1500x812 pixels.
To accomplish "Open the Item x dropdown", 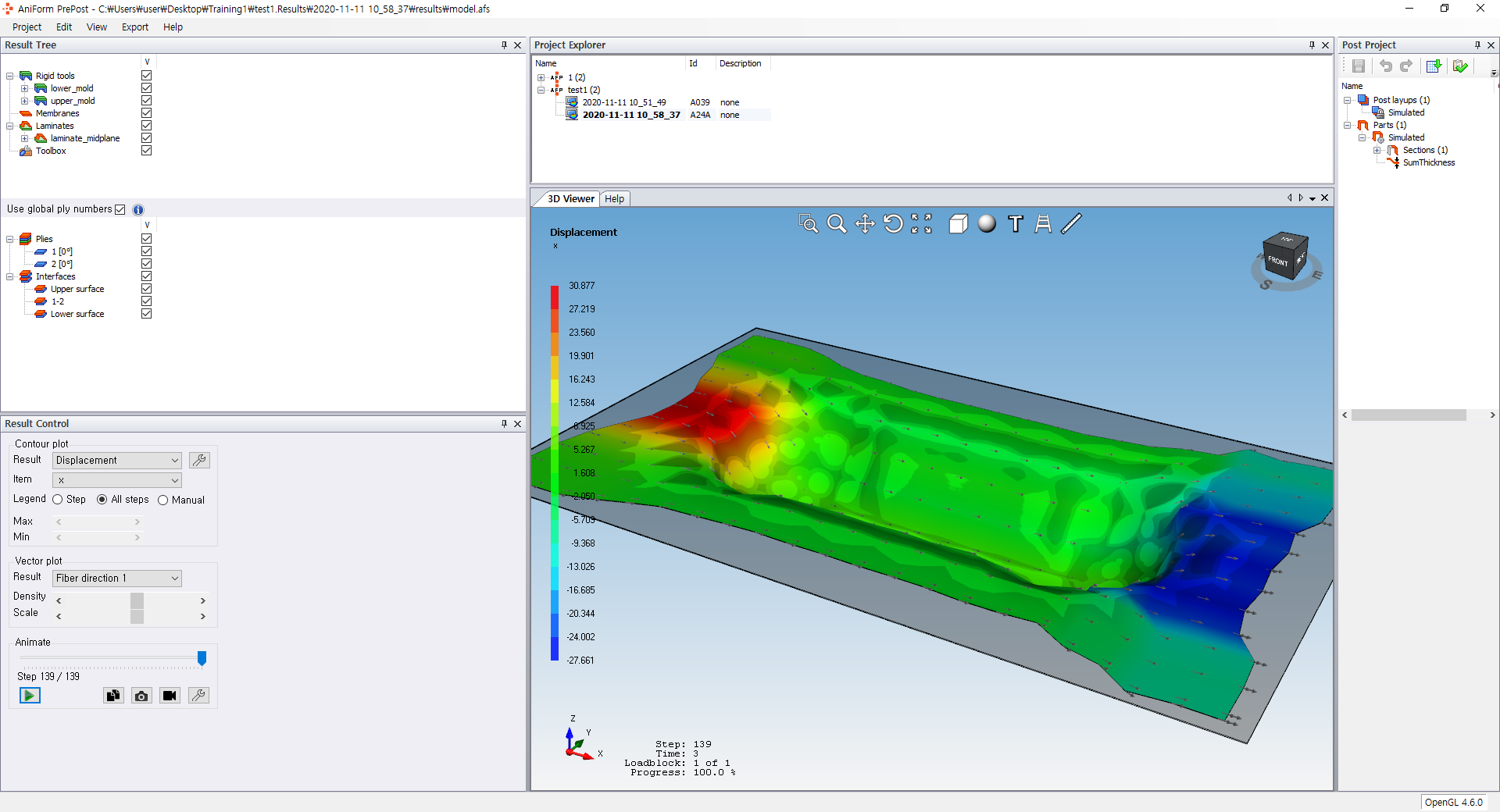I will click(117, 480).
